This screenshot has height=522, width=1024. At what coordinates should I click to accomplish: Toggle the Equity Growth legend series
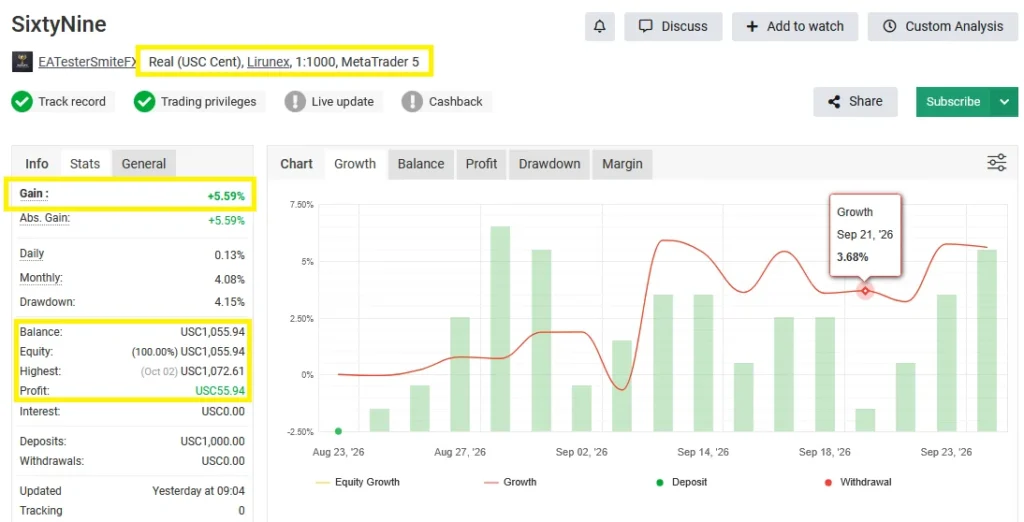[357, 482]
